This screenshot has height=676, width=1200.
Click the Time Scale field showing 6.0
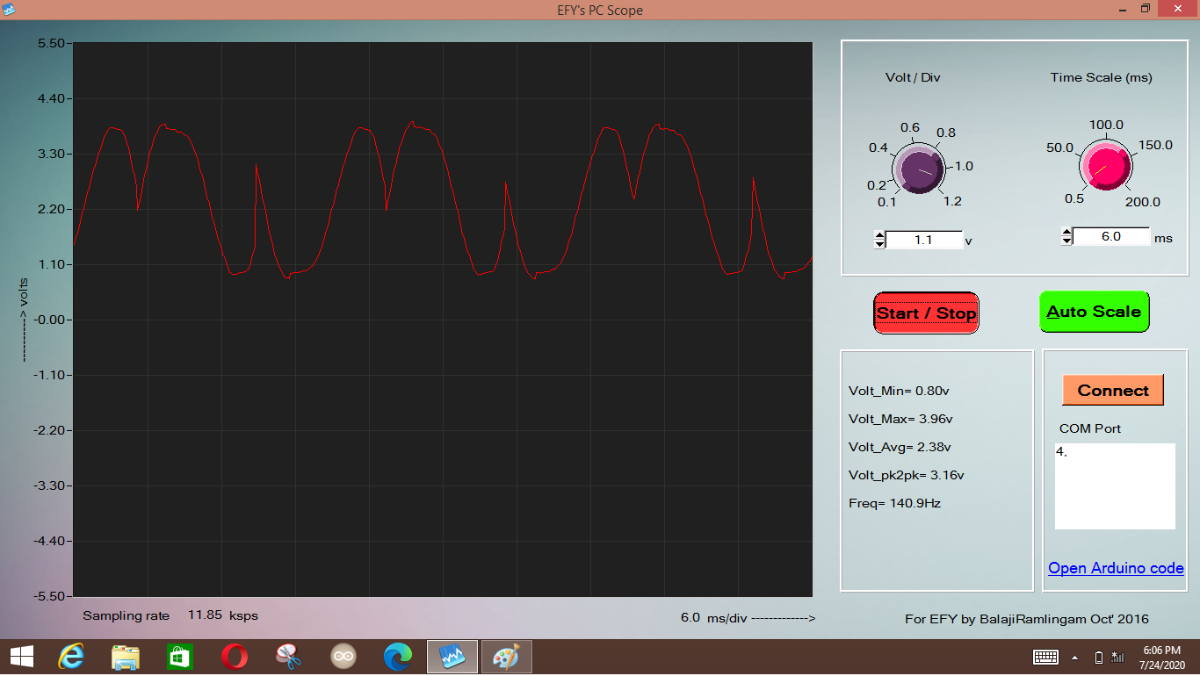click(x=1110, y=237)
